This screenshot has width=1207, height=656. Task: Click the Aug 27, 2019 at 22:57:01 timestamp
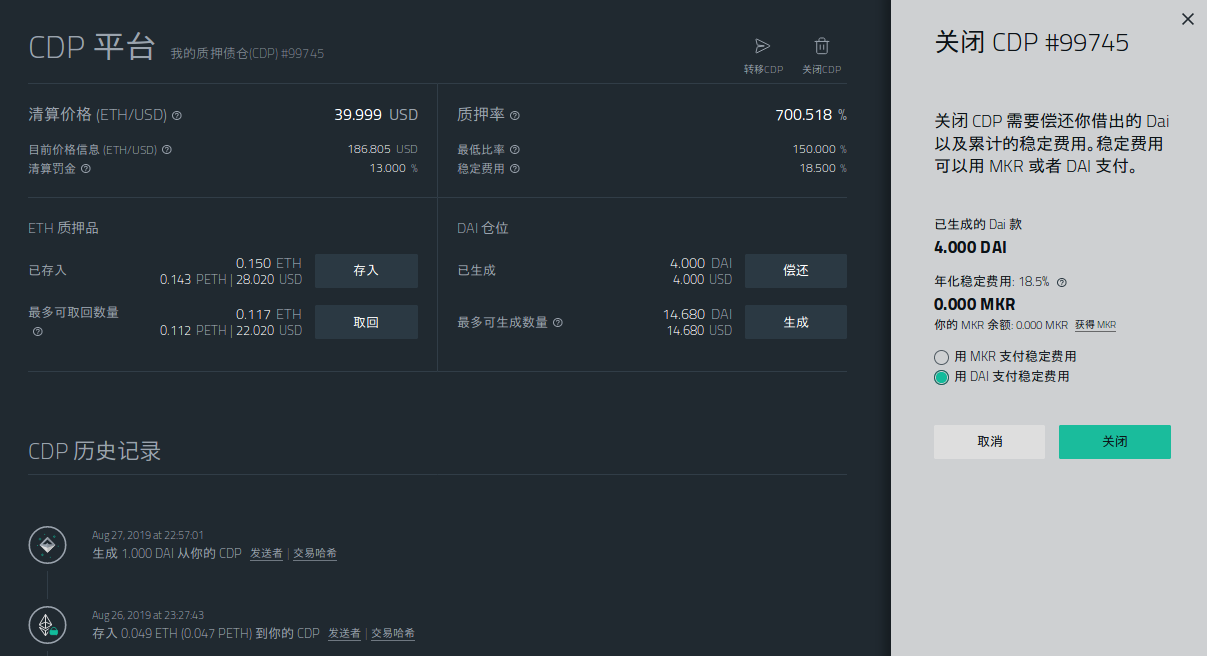[148, 536]
